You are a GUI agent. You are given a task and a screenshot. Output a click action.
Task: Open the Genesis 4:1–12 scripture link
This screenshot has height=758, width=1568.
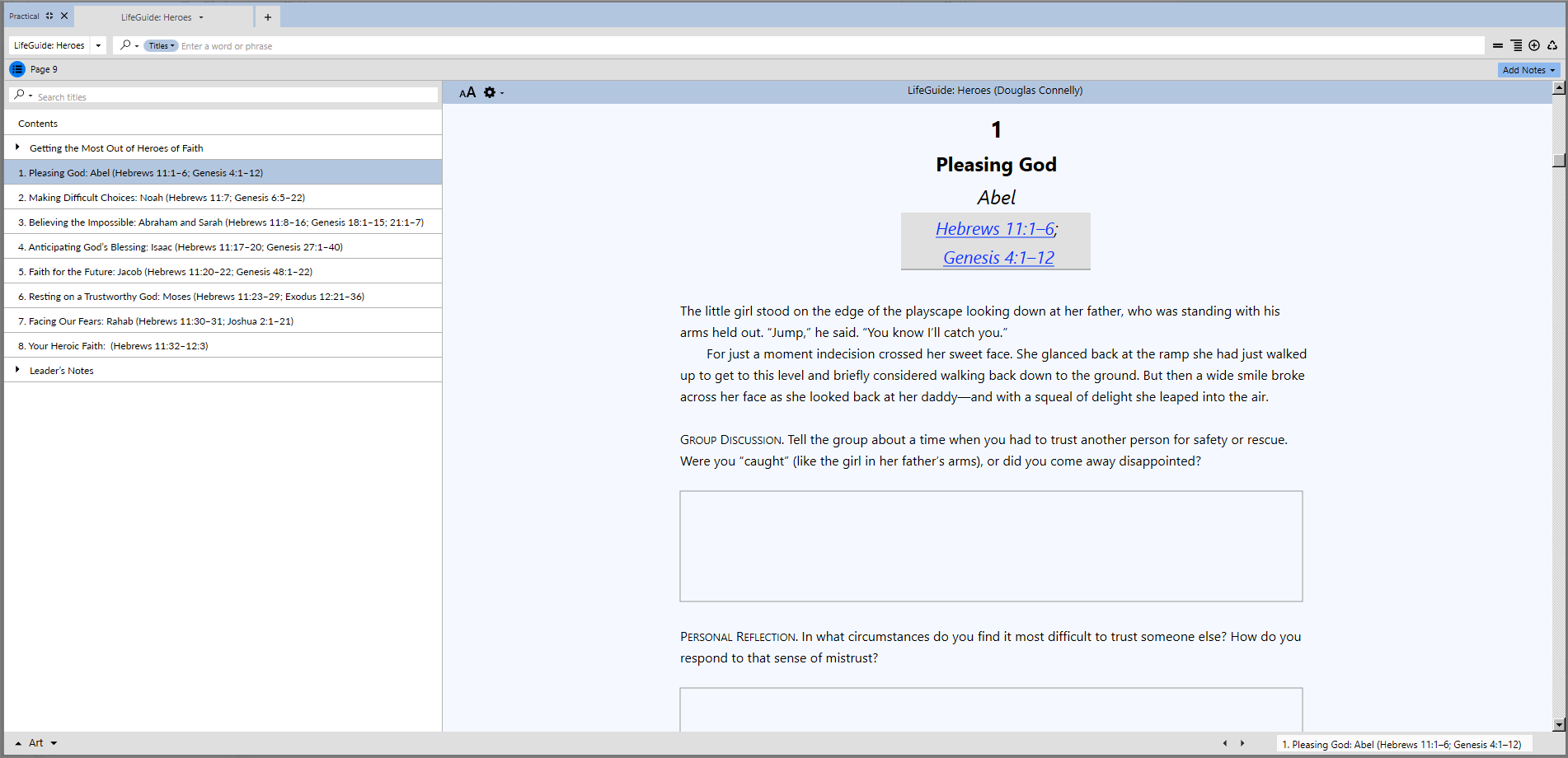coord(998,258)
